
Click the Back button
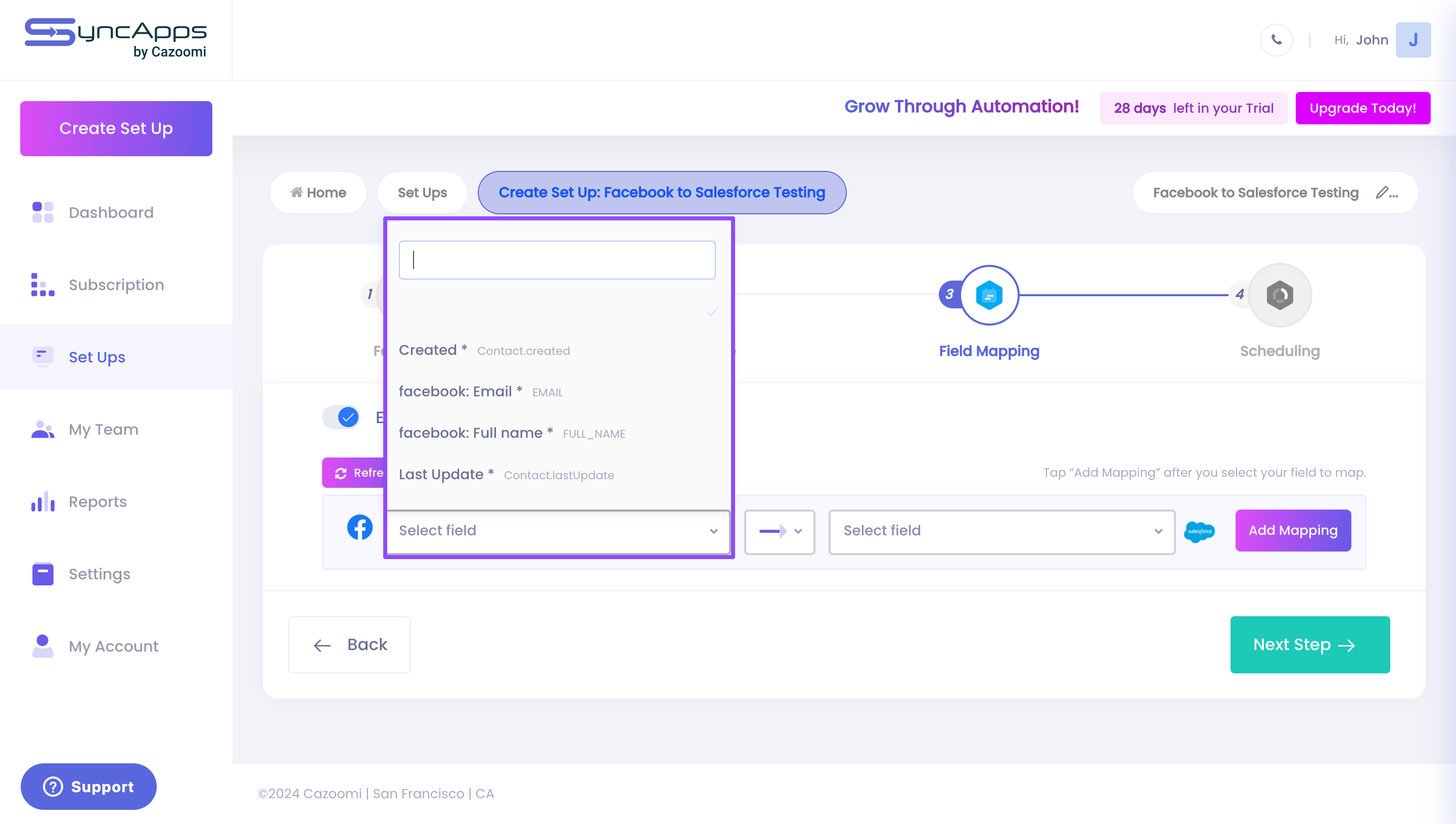(348, 645)
